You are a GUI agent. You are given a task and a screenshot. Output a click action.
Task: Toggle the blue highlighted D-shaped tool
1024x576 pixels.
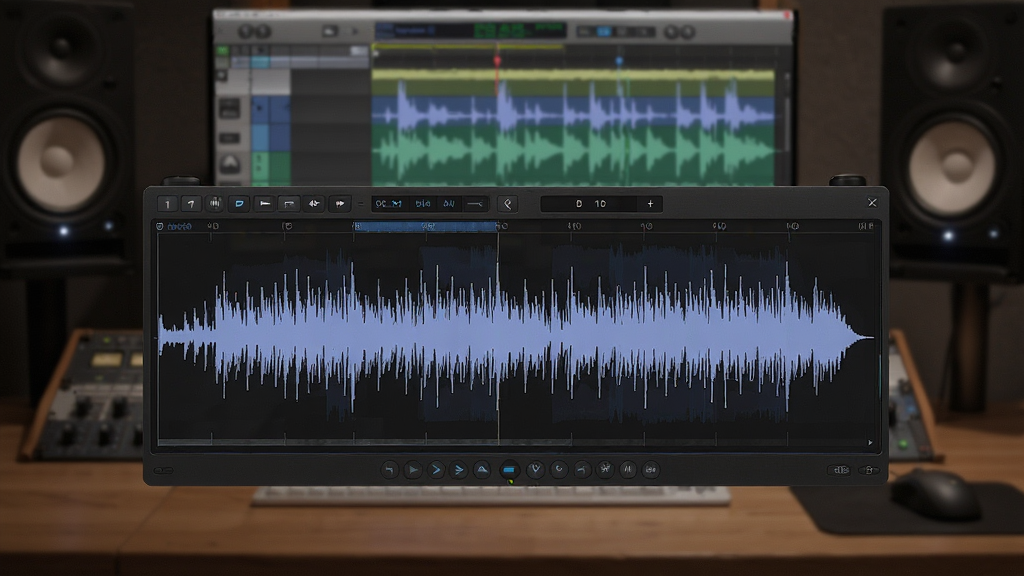coord(240,204)
